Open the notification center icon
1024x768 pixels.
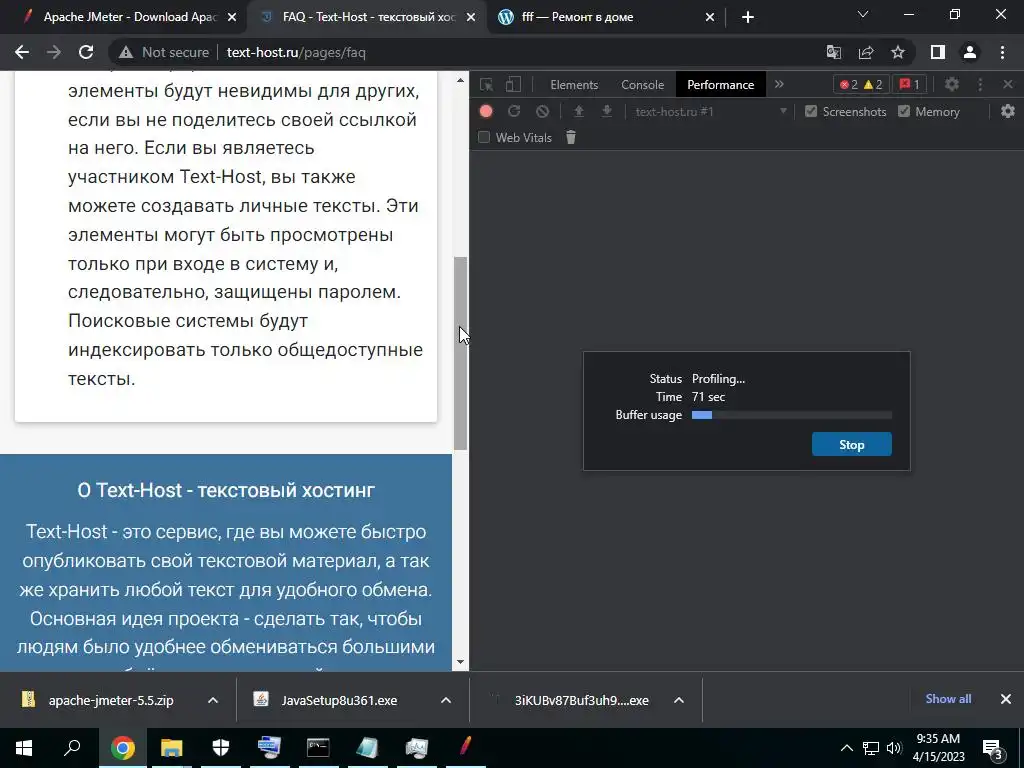coord(992,748)
